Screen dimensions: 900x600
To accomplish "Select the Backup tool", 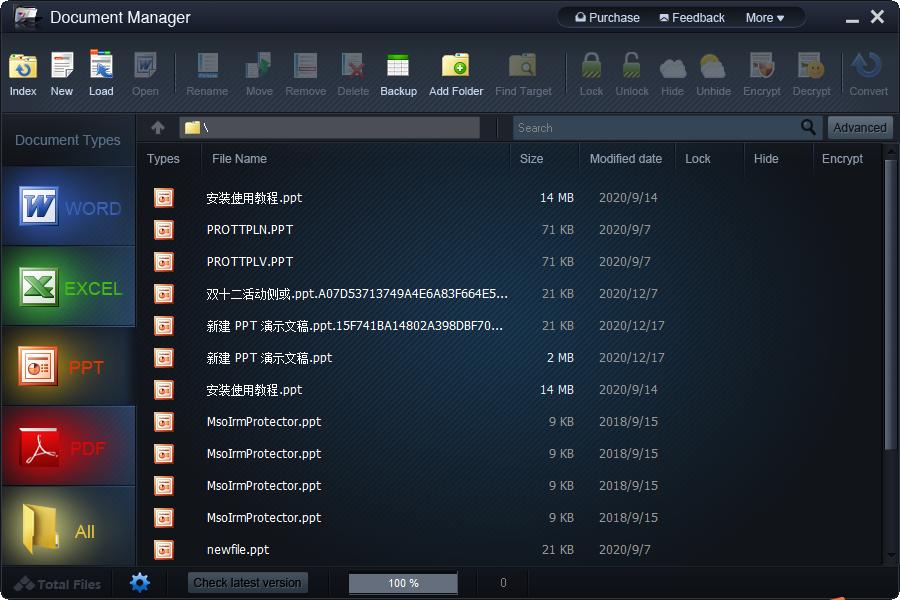I will click(398, 74).
